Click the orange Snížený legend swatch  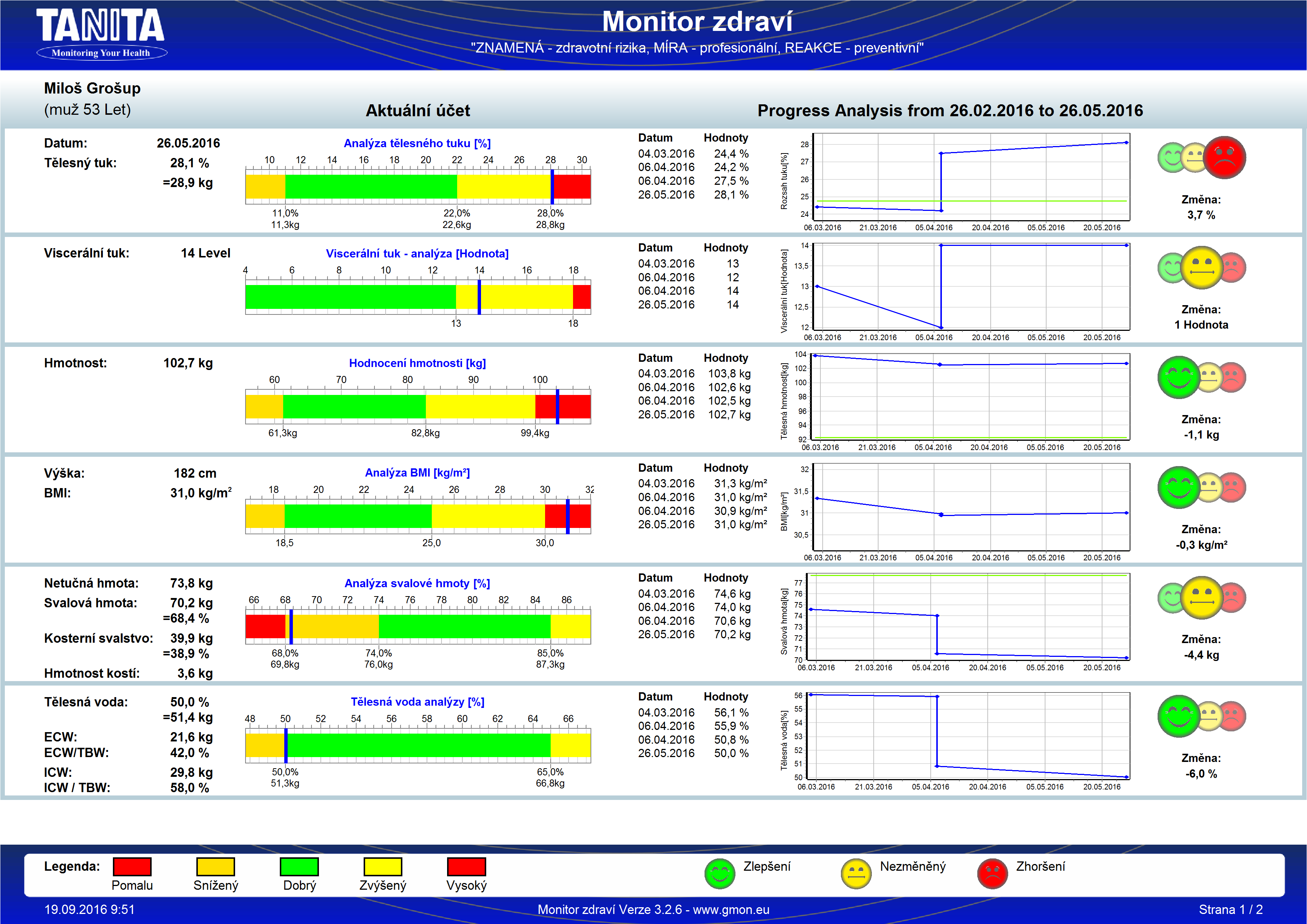coord(216,867)
